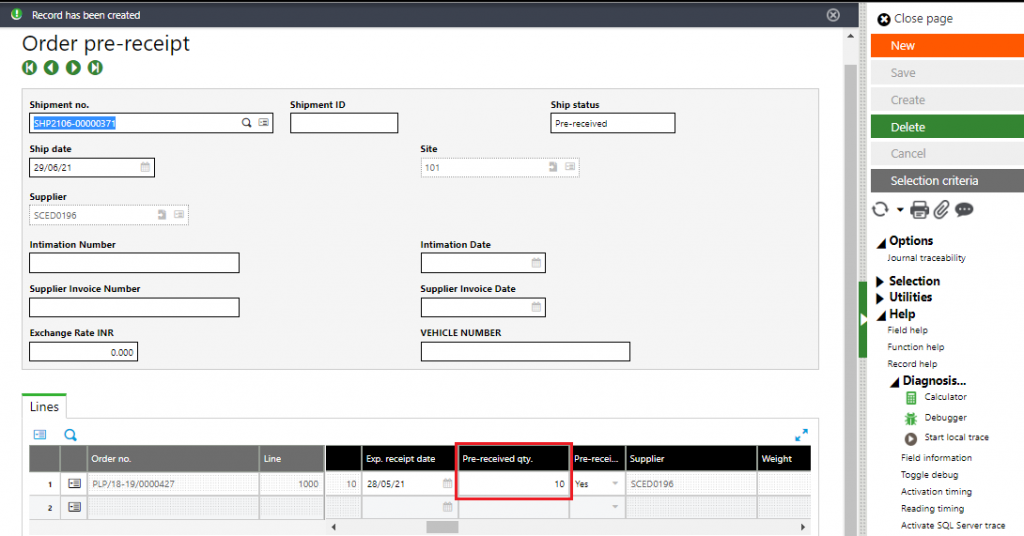Click the refresh icon in right panel

click(x=880, y=210)
